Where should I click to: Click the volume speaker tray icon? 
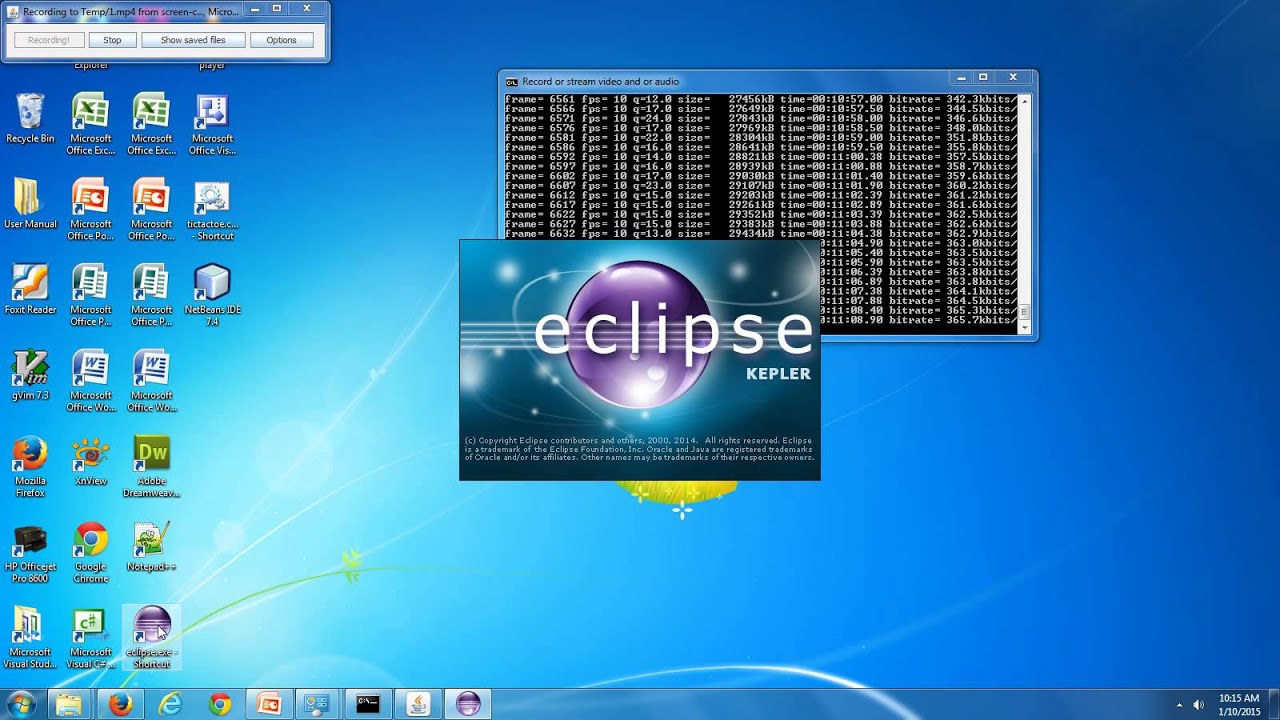(x=1199, y=705)
